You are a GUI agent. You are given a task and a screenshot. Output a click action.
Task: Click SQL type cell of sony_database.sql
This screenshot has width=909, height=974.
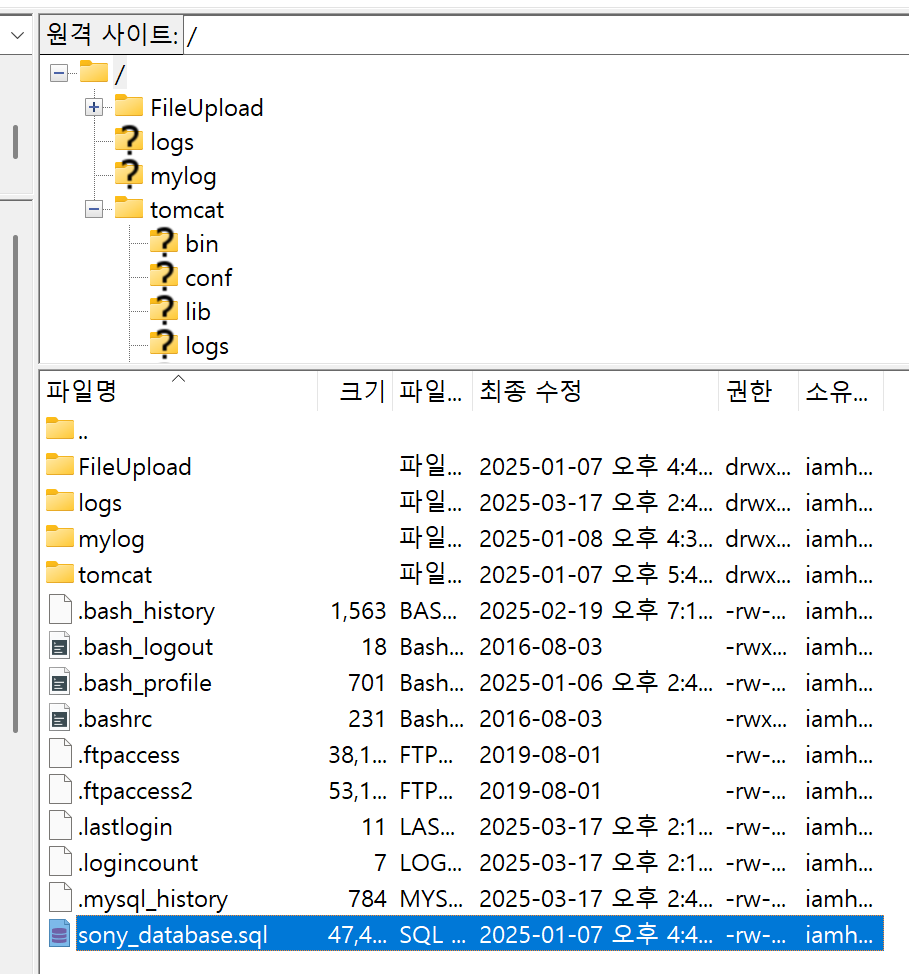pos(432,935)
